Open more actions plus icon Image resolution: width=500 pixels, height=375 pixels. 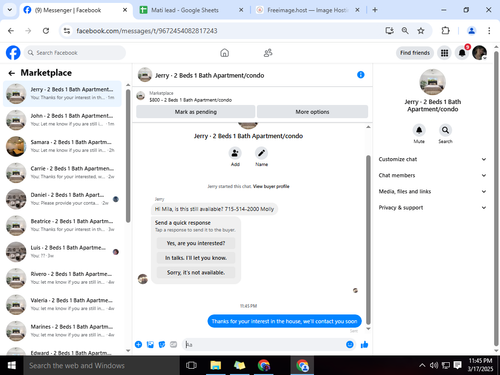138,344
